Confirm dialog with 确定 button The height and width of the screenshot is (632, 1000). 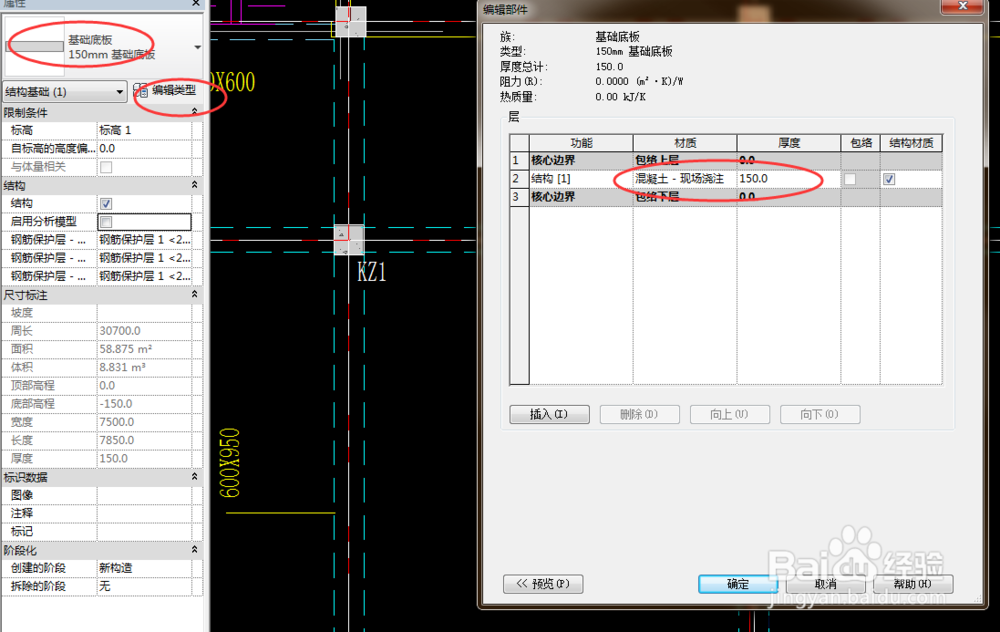738,584
